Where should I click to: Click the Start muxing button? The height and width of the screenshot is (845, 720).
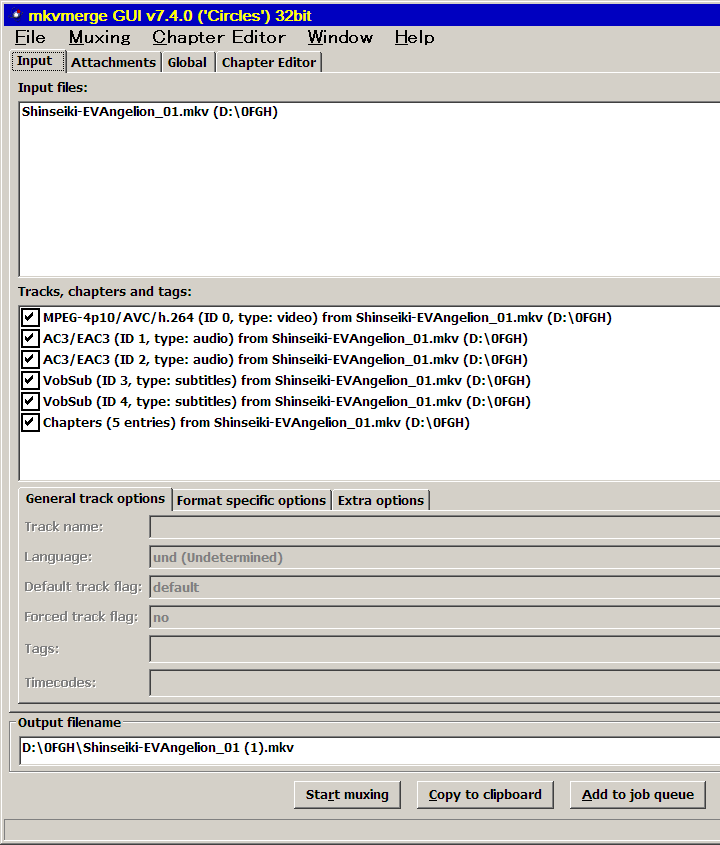tap(347, 795)
